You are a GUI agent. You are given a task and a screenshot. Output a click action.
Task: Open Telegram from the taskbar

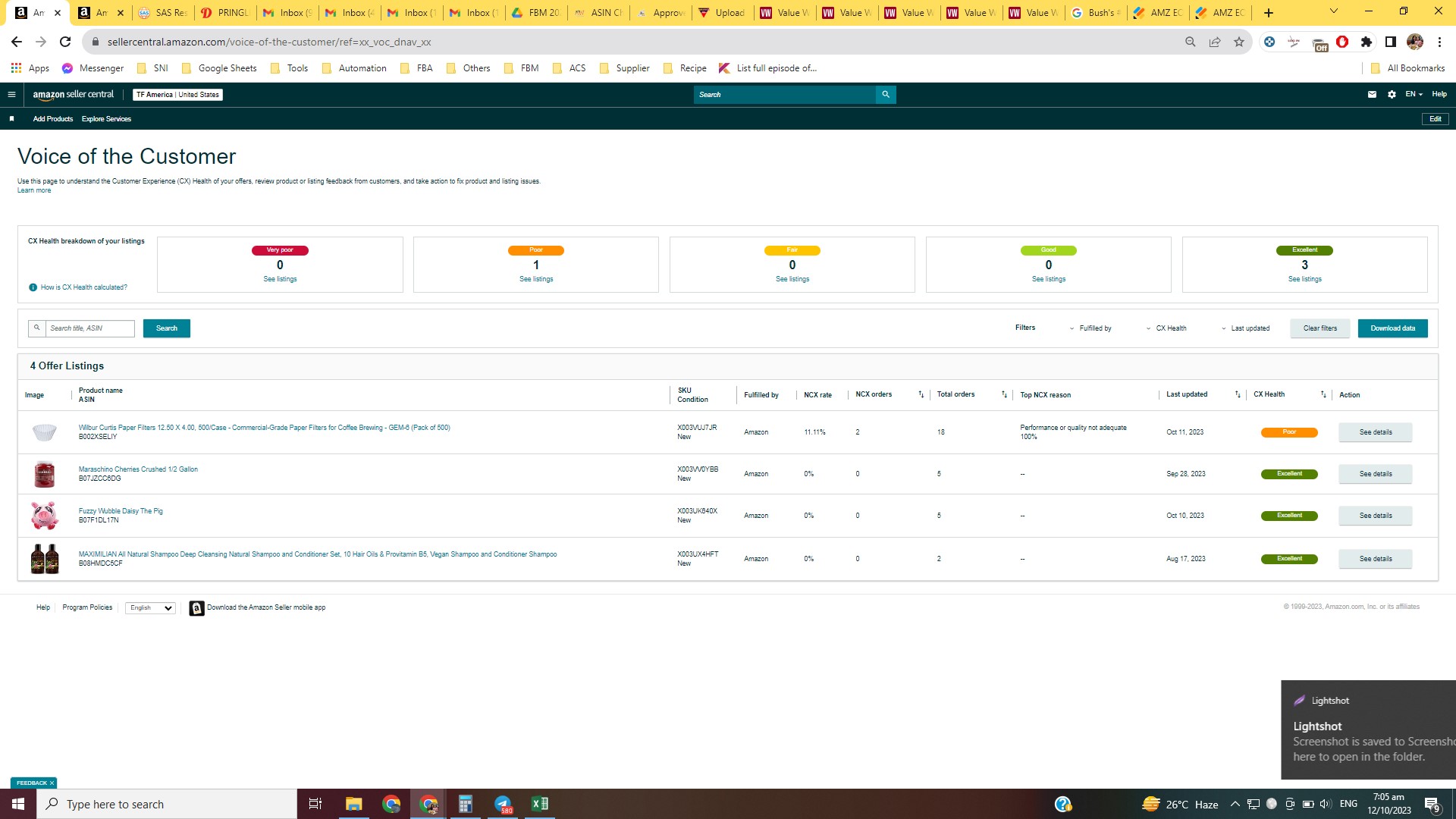[x=503, y=804]
